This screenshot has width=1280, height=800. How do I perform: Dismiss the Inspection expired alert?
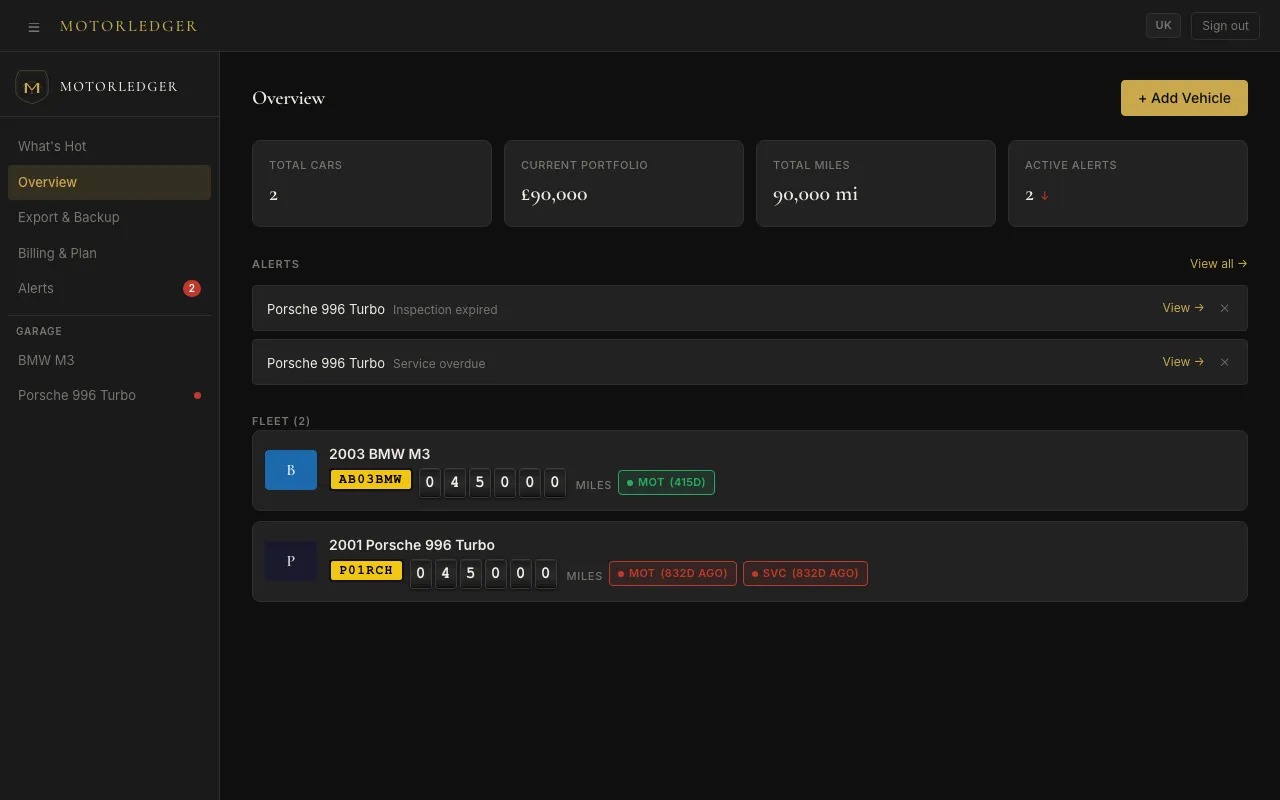pos(1224,308)
